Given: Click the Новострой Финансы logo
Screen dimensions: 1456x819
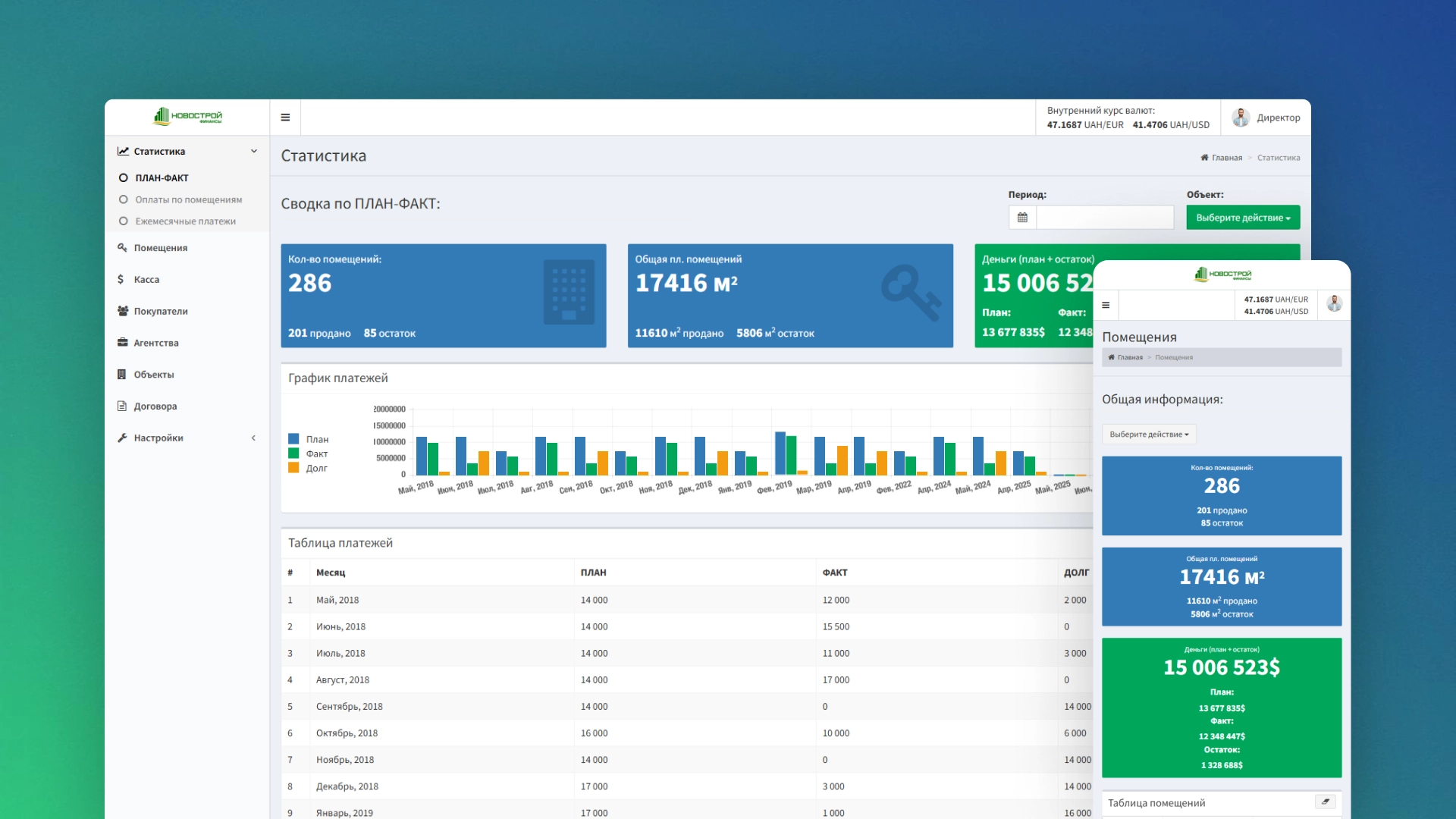Looking at the screenshot, I should (x=187, y=117).
